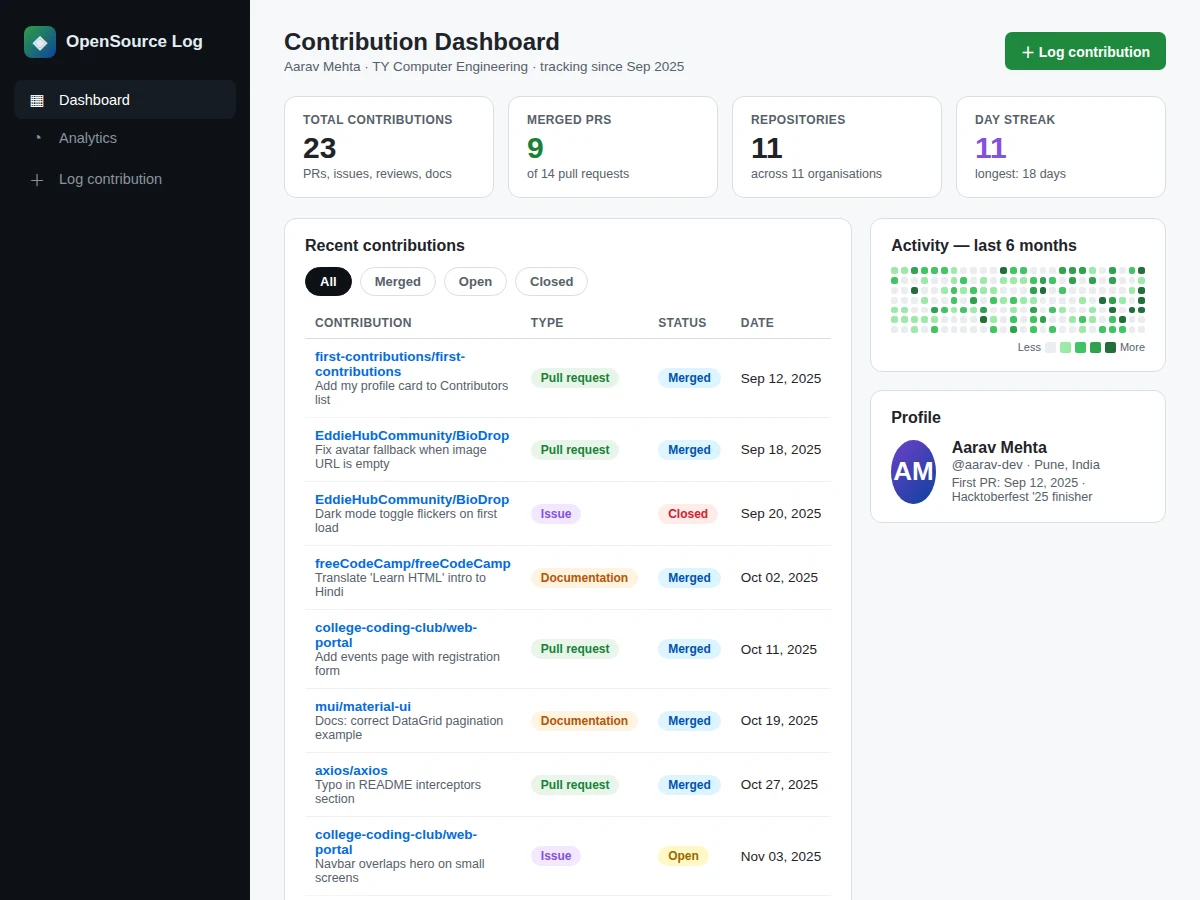Click the Analytics icon in sidebar

[x=37, y=138]
